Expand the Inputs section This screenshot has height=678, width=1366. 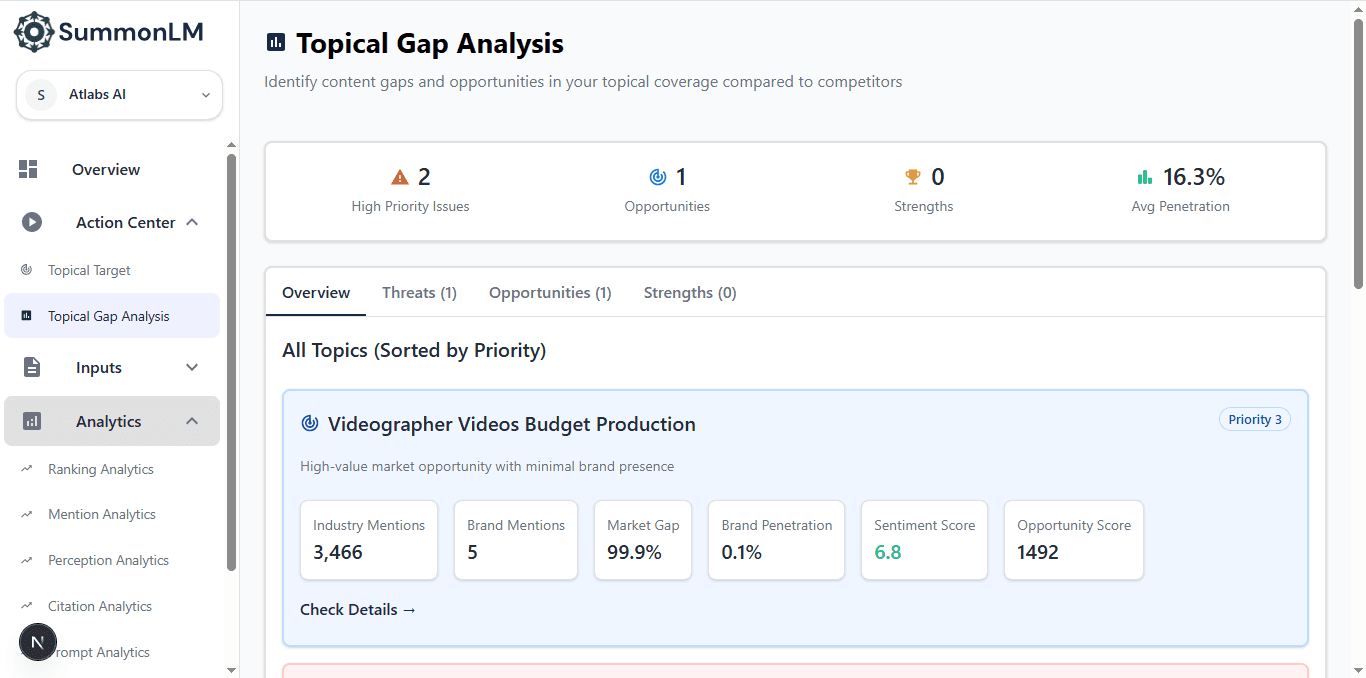coord(192,367)
